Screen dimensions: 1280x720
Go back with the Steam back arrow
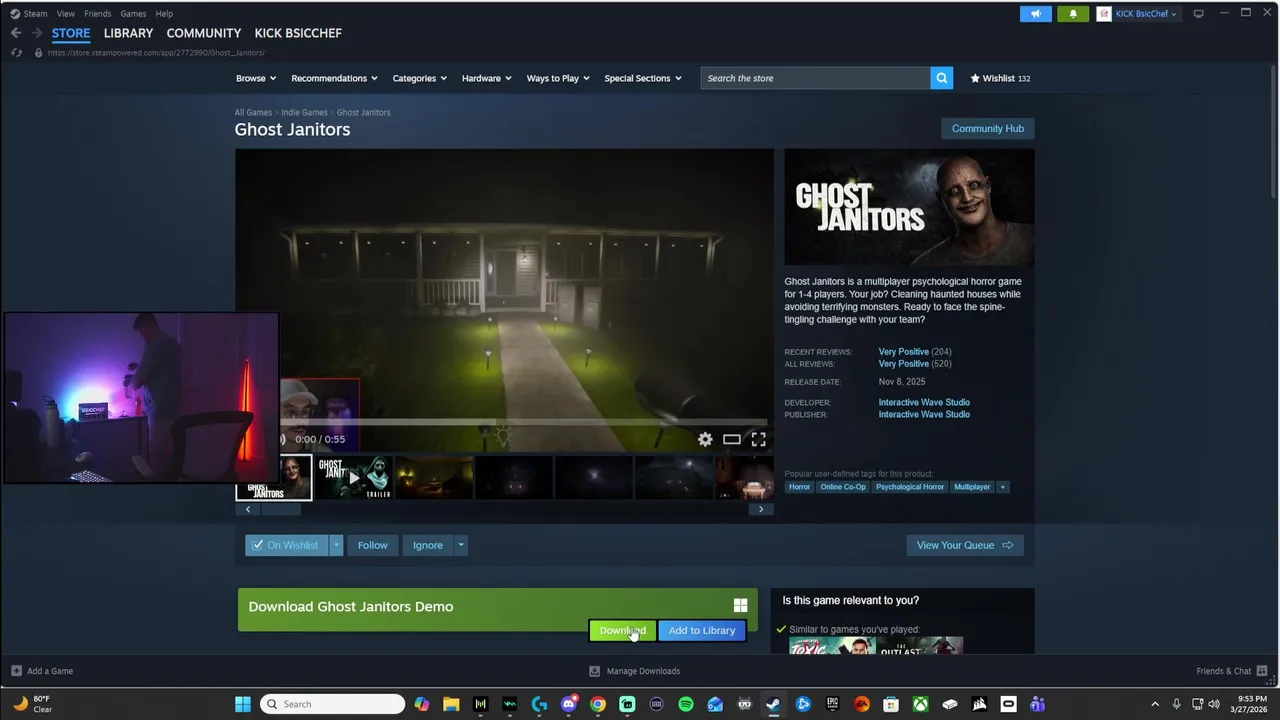coord(16,33)
